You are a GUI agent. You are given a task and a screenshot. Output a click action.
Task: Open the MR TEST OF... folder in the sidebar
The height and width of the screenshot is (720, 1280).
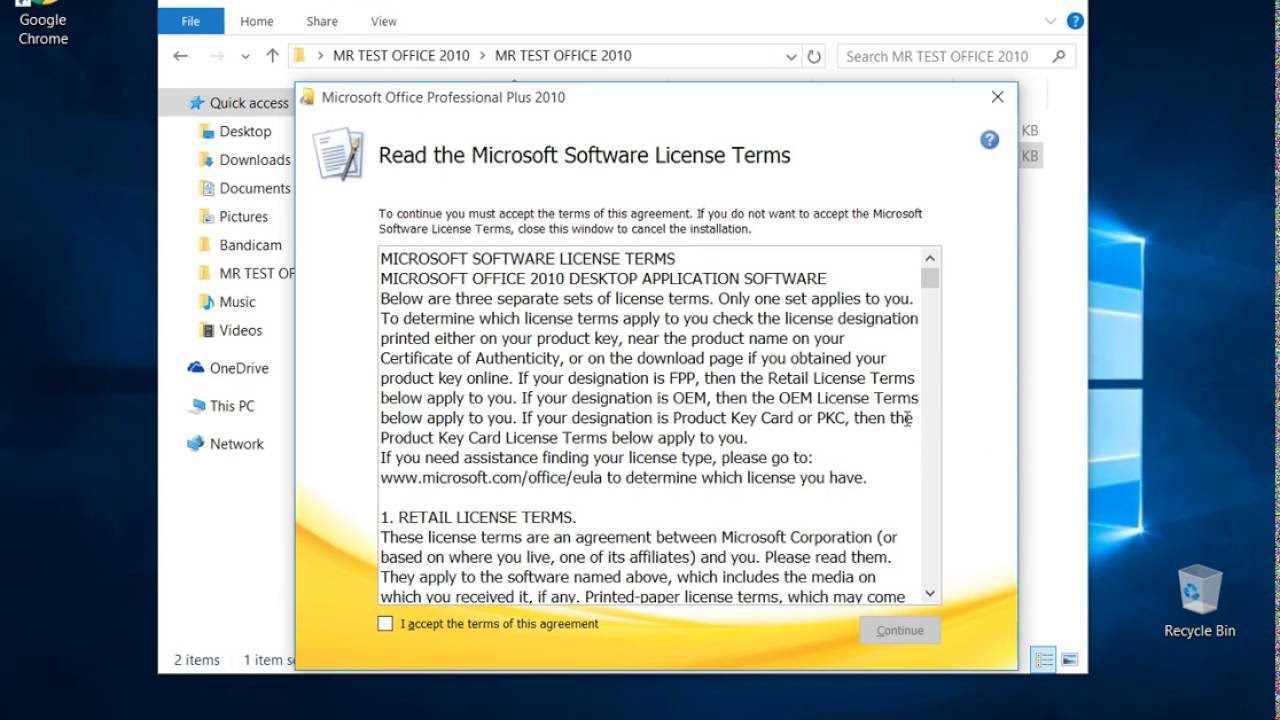point(257,273)
